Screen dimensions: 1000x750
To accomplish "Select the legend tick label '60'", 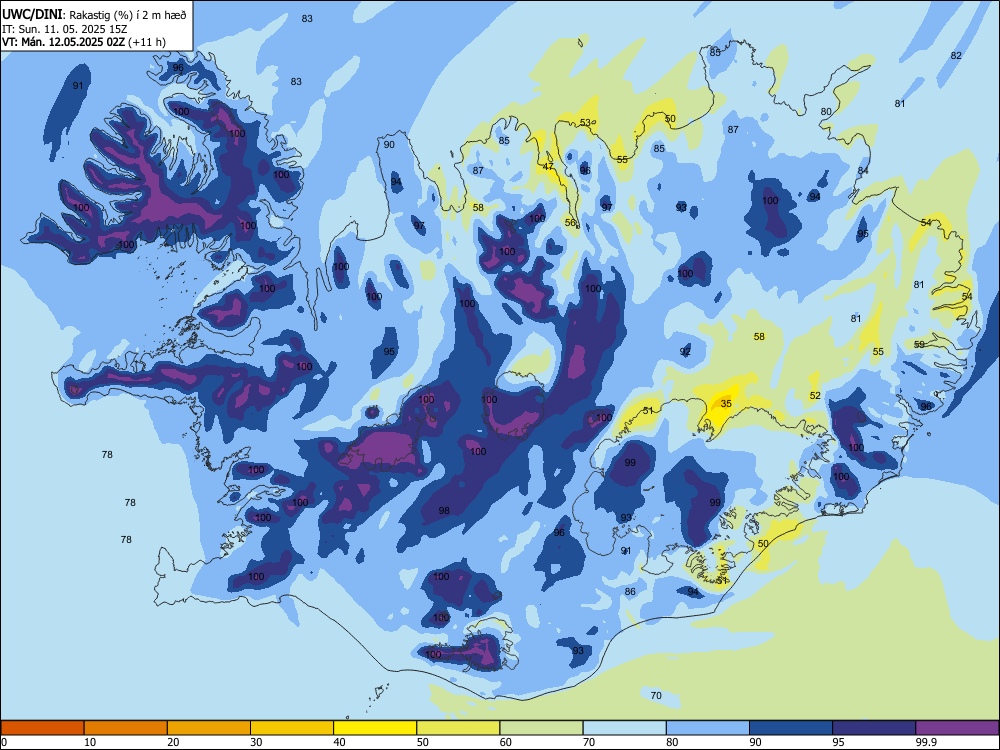I will [506, 742].
